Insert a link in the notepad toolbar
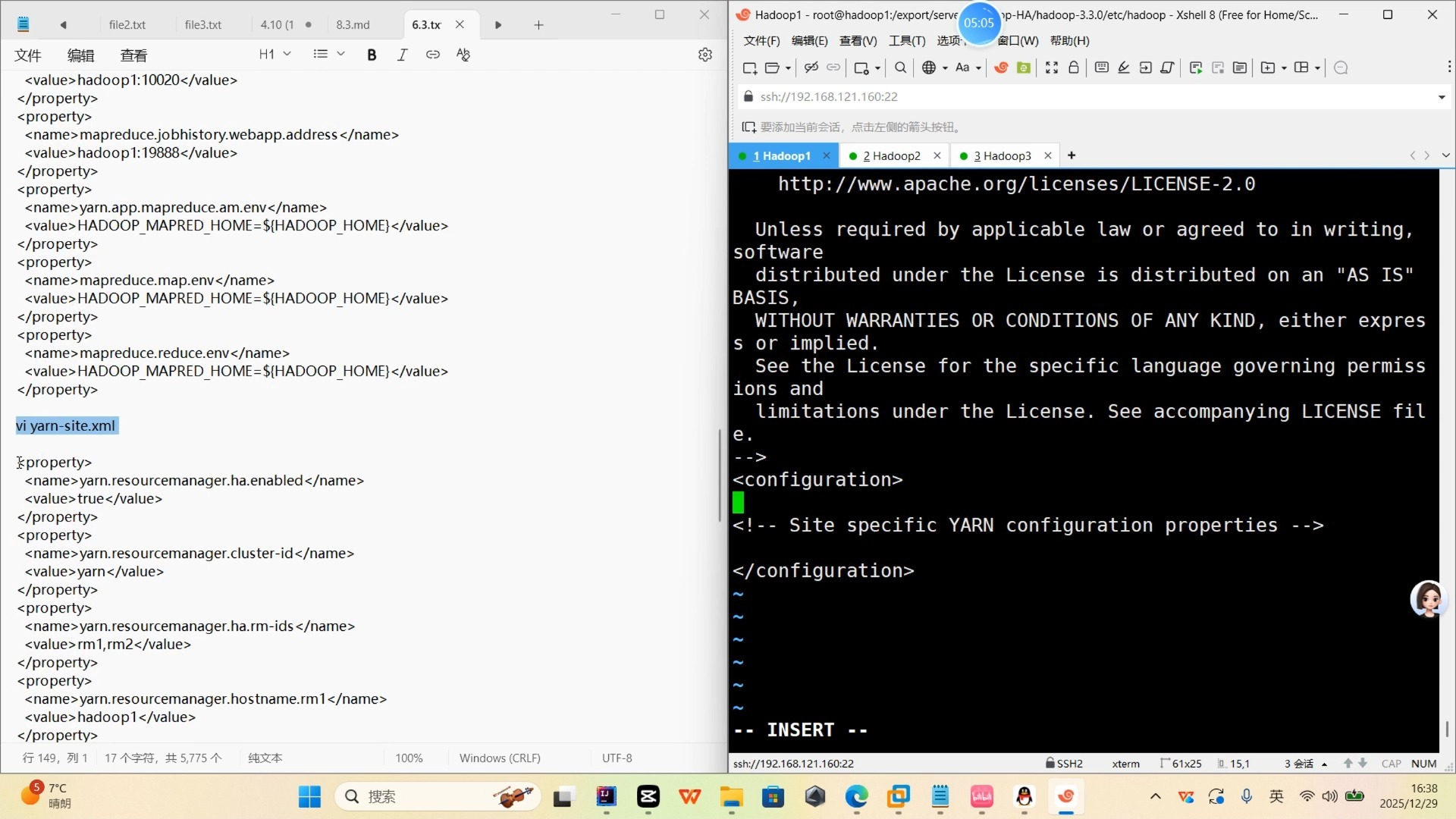The width and height of the screenshot is (1456, 819). tap(432, 55)
